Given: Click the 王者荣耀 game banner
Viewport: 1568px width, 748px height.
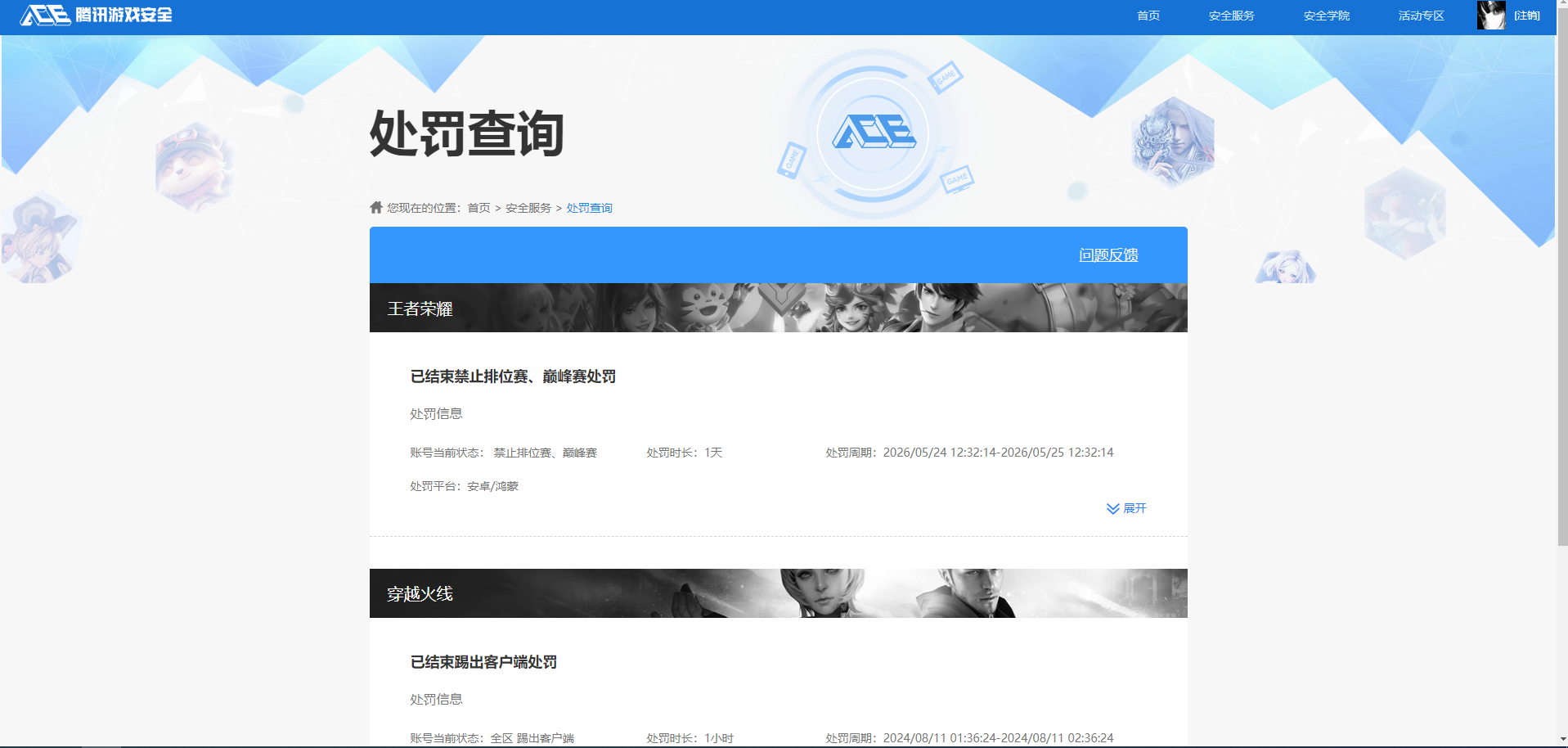Looking at the screenshot, I should pos(779,308).
